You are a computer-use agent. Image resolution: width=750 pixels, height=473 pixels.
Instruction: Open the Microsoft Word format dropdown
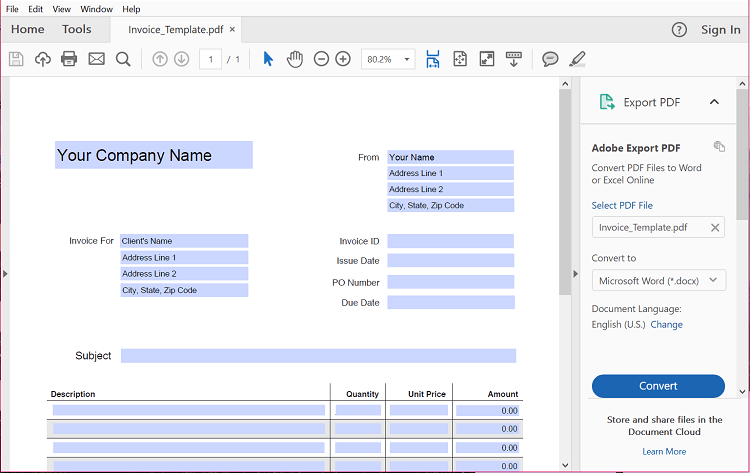(x=658, y=281)
